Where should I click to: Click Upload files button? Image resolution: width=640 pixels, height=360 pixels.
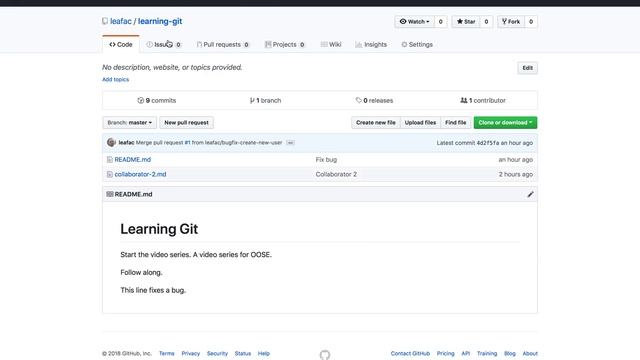point(420,122)
